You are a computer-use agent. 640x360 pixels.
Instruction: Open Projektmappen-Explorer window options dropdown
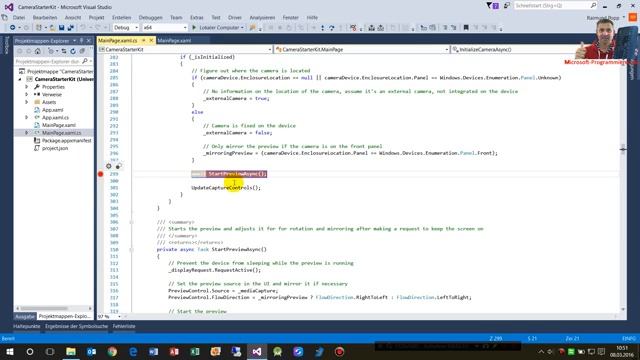coord(74,41)
